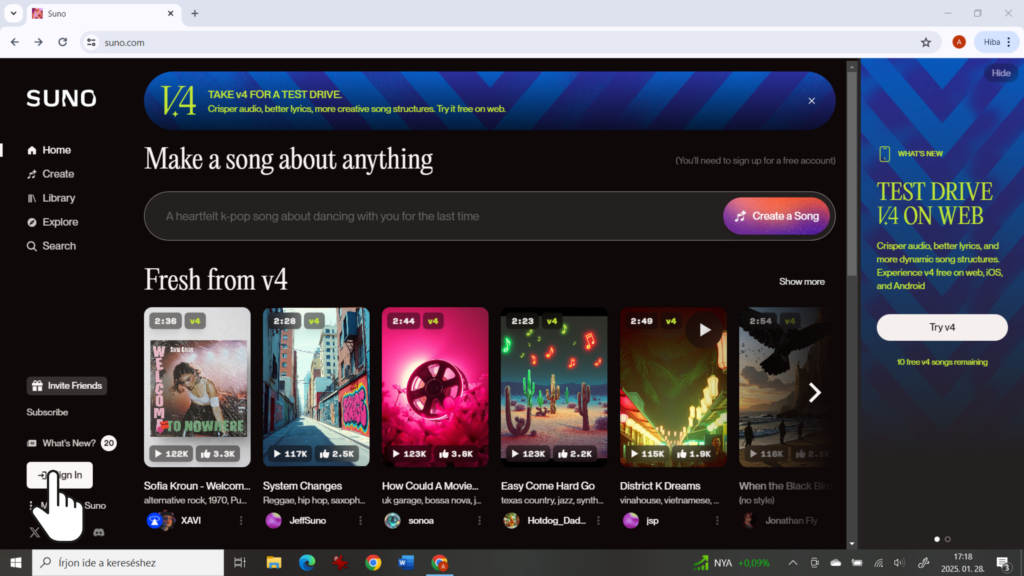Select the second carousel dot in promo panel
The height and width of the screenshot is (576, 1024).
(x=948, y=539)
